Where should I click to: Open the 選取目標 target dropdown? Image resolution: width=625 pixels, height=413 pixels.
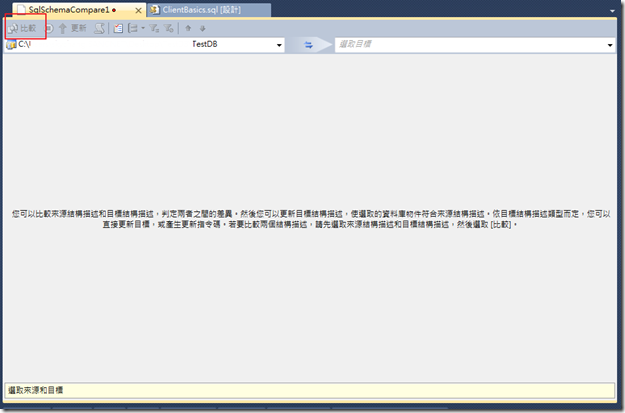point(610,45)
